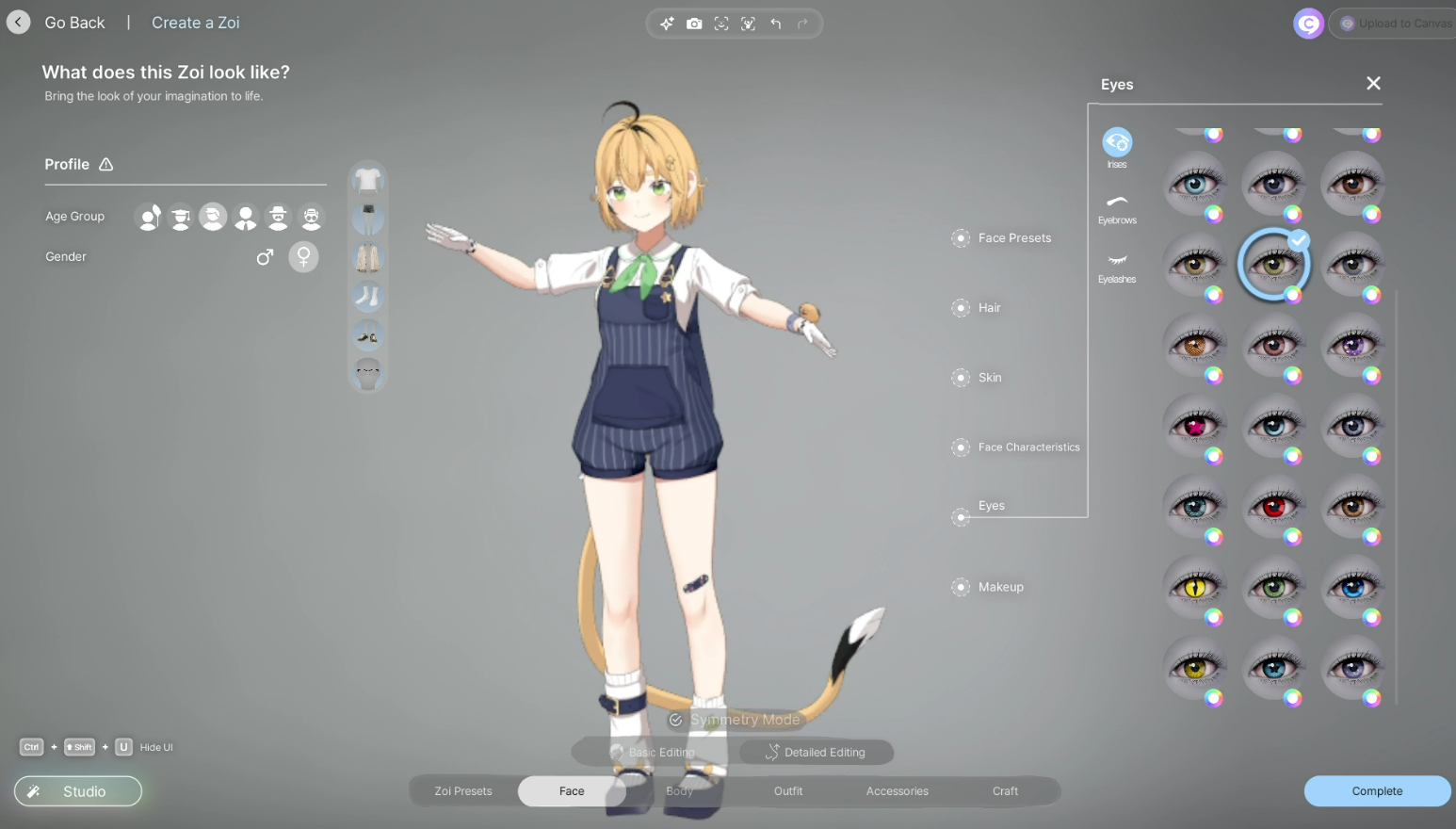The height and width of the screenshot is (829, 1456).
Task: Toggle Symmetry Mode
Action: pos(735,720)
